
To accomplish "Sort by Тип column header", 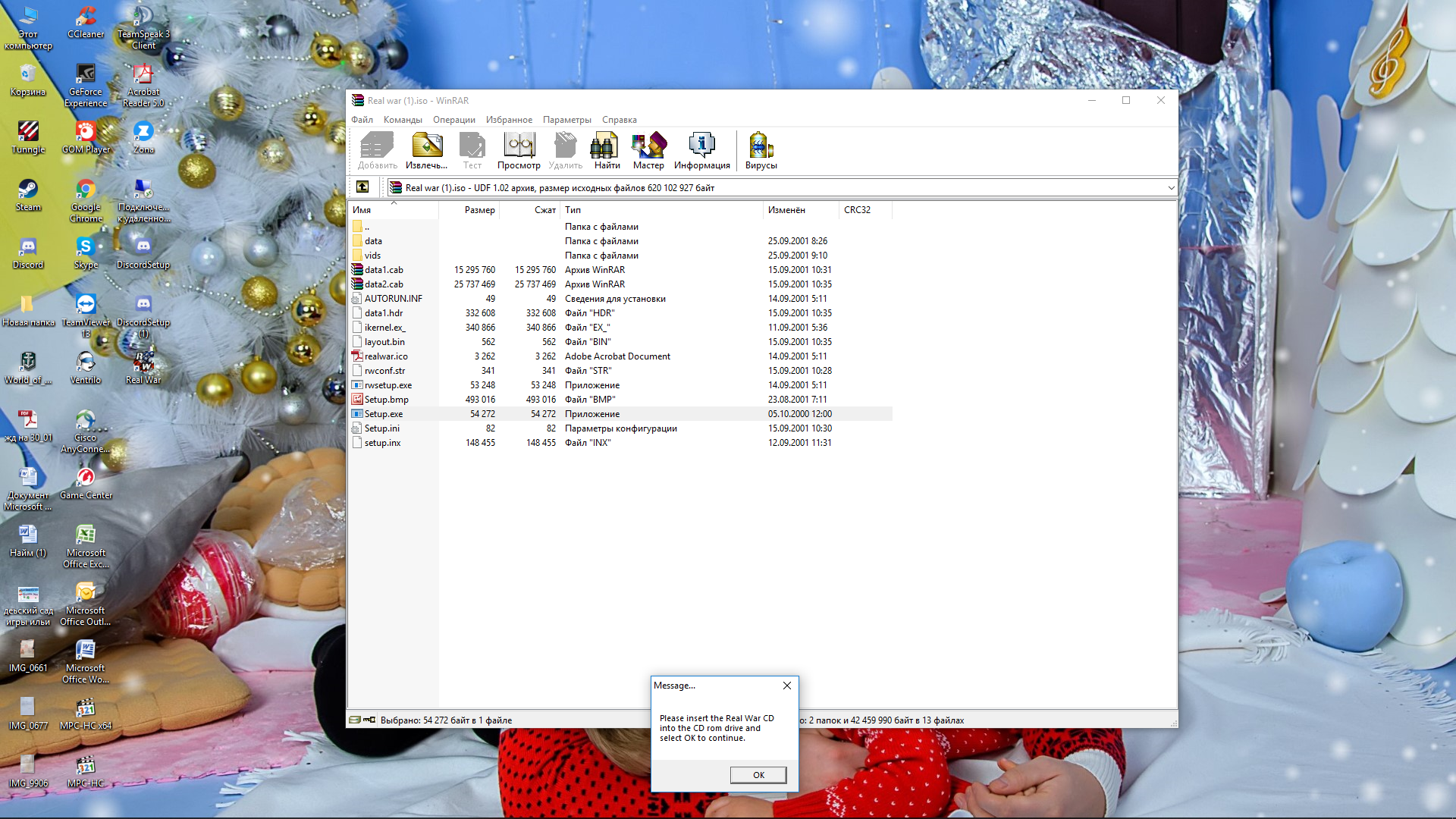I will tap(661, 210).
